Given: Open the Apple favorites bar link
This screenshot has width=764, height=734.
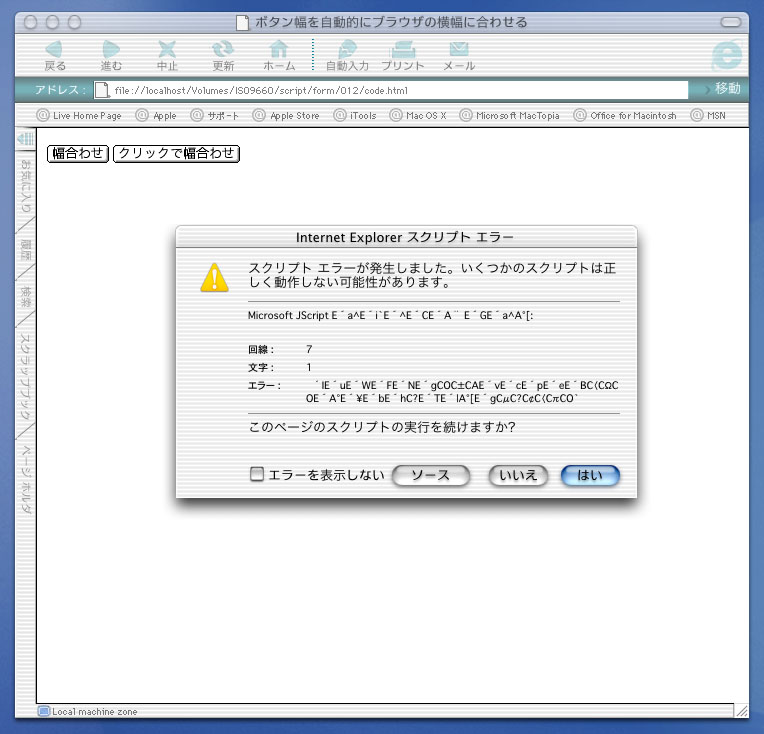Looking at the screenshot, I should (x=156, y=116).
